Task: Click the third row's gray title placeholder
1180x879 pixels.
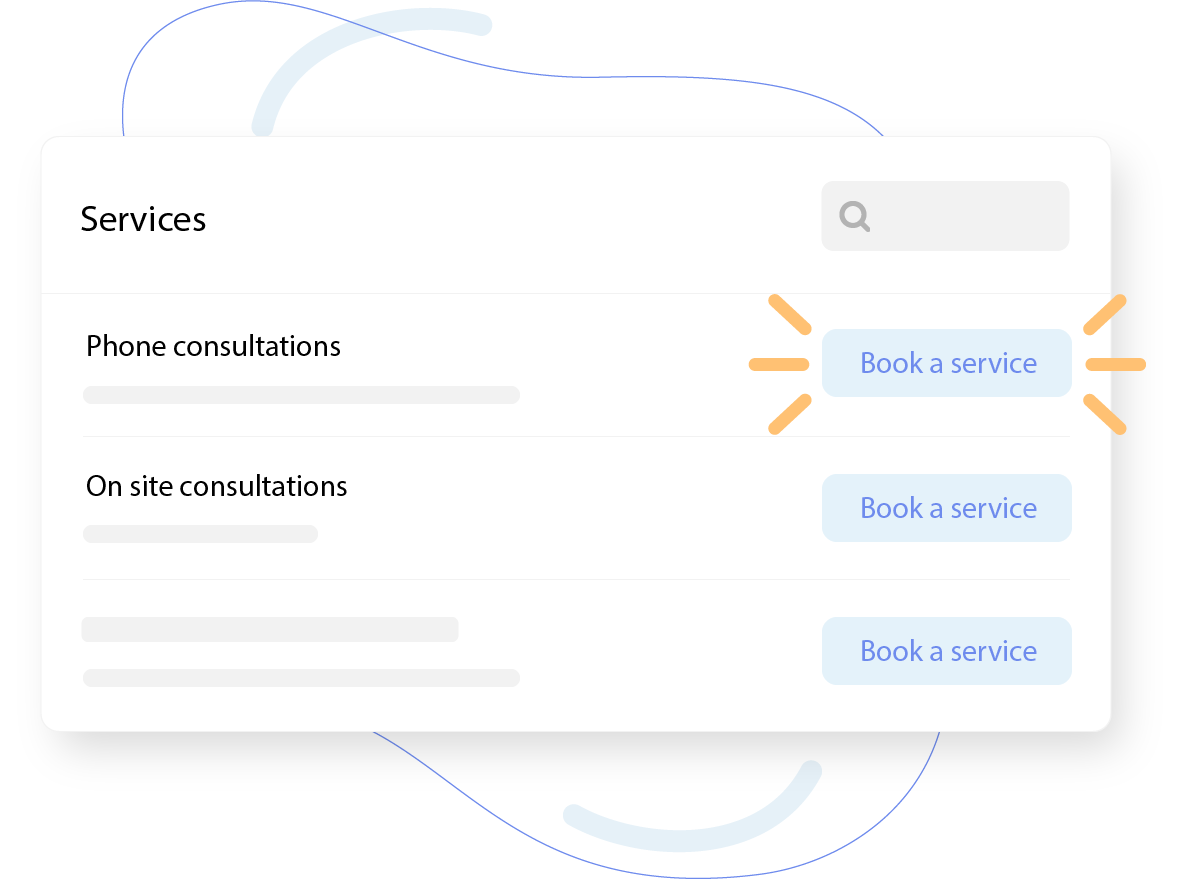Action: [269, 629]
